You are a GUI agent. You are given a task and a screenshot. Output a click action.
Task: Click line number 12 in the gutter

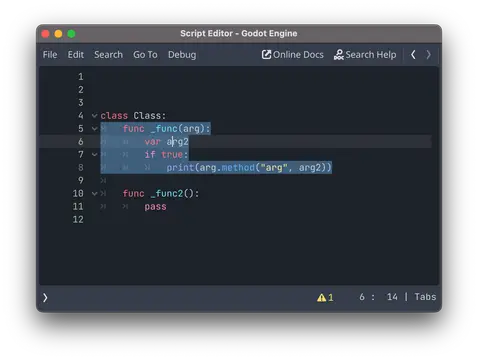[x=78, y=219]
